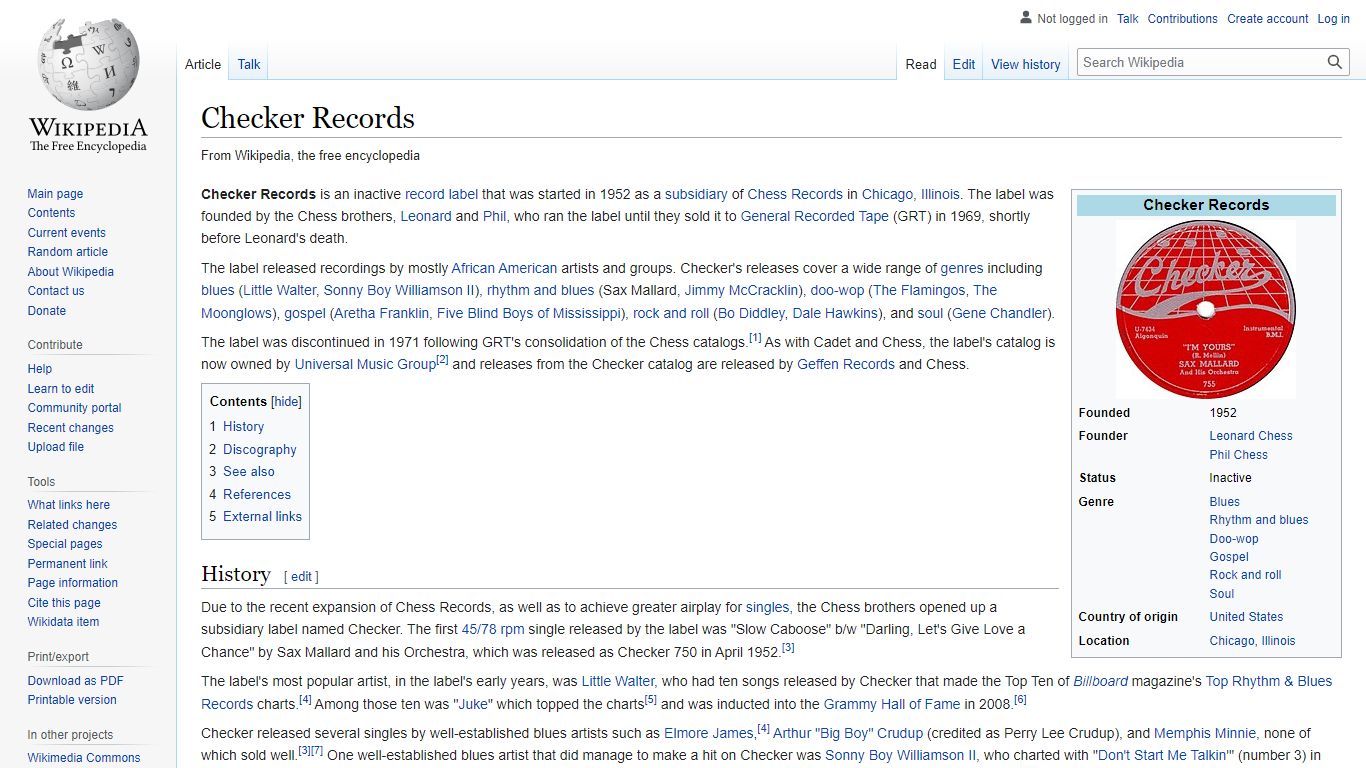Open the Contact us link
This screenshot has height=768, width=1366.
pos(56,291)
